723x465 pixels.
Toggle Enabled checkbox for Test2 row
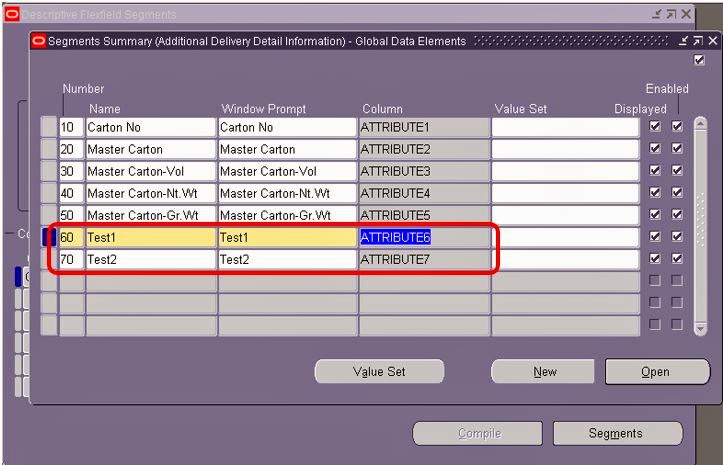[x=677, y=259]
